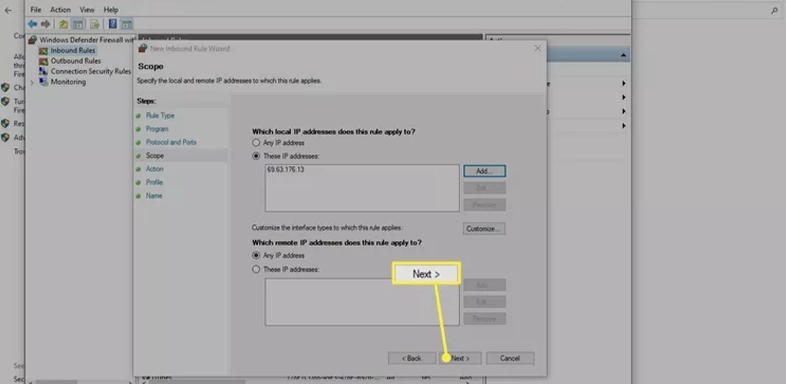786x384 pixels.
Task: Open the Help menu
Action: [x=111, y=10]
